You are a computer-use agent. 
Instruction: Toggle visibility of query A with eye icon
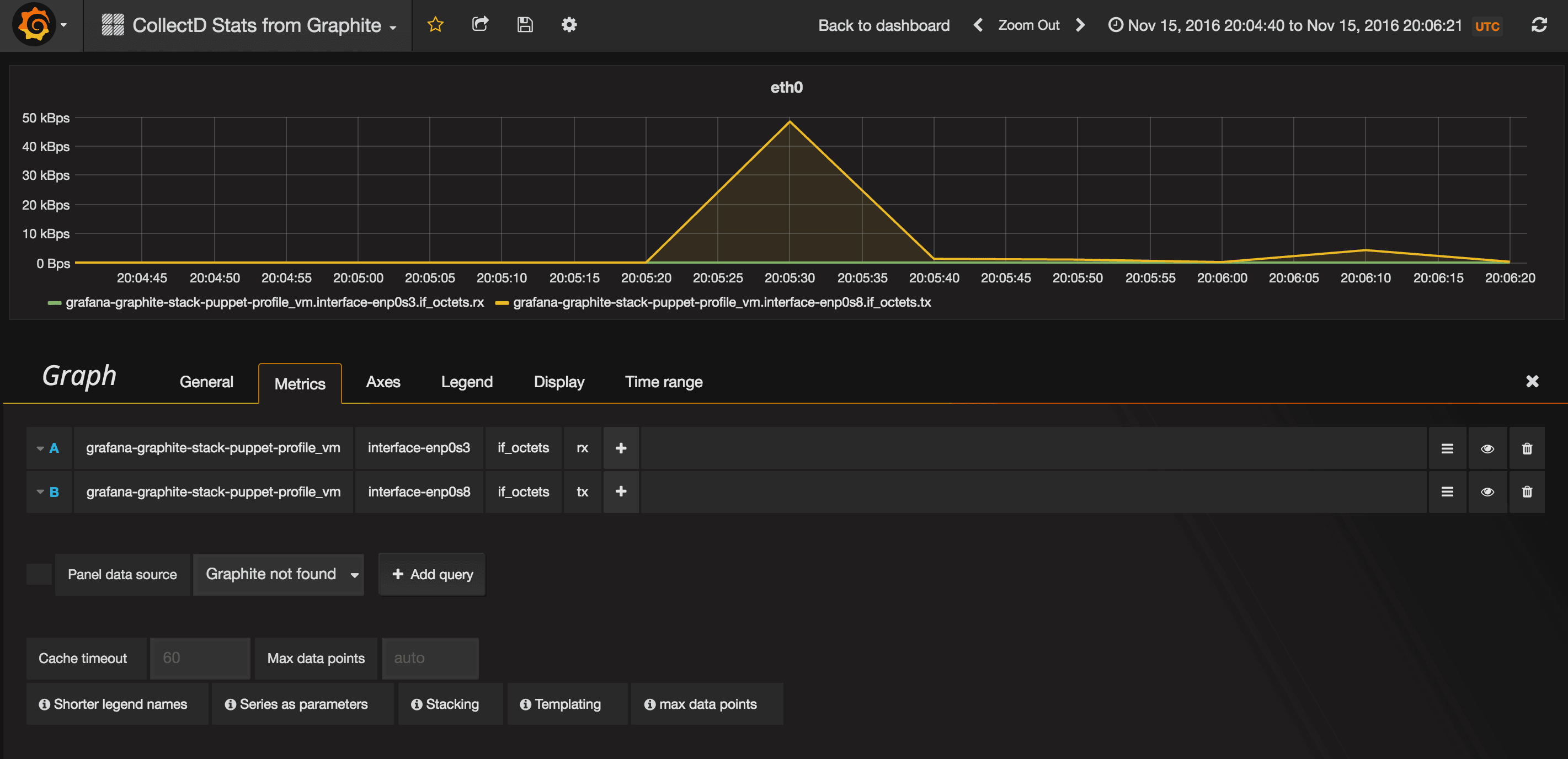1487,448
